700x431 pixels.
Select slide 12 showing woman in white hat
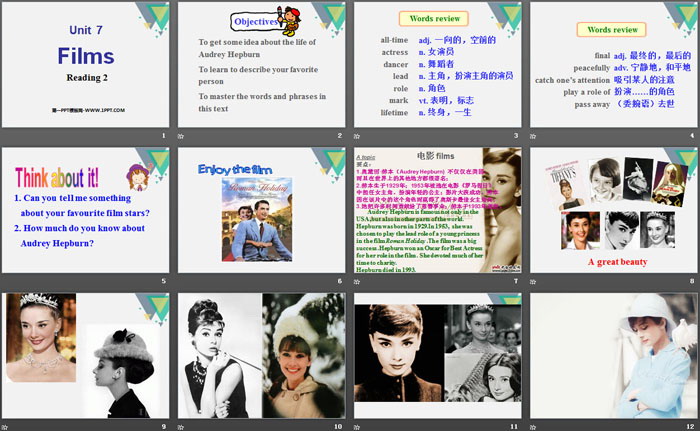[613, 355]
